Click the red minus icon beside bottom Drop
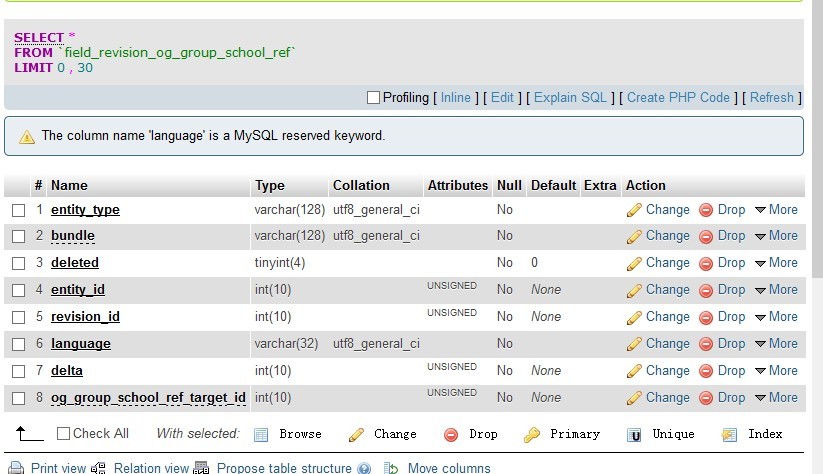Viewport: 823px width, 474px height. pyautogui.click(x=451, y=435)
